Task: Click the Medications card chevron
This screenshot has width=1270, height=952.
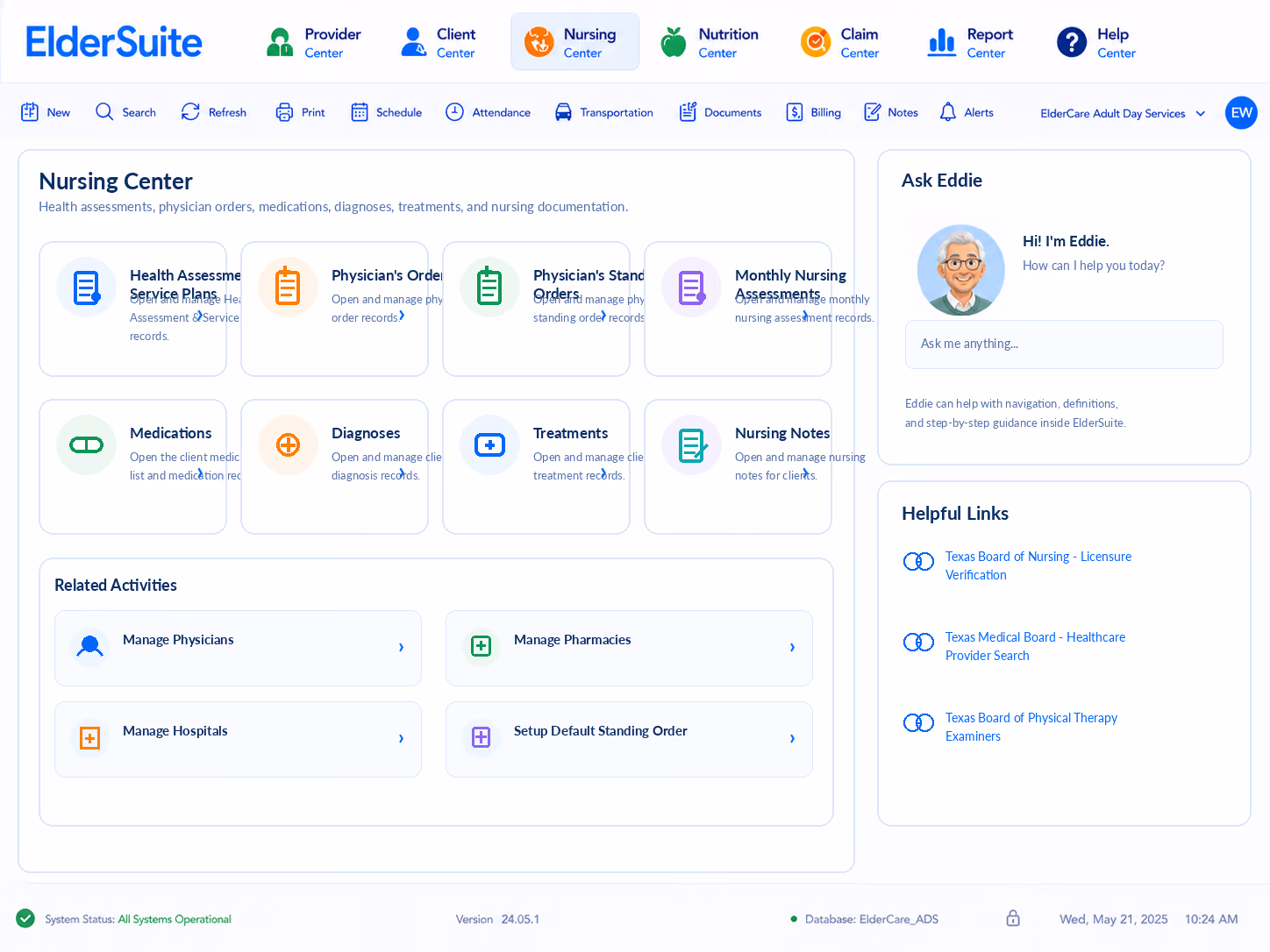Action: tap(200, 473)
